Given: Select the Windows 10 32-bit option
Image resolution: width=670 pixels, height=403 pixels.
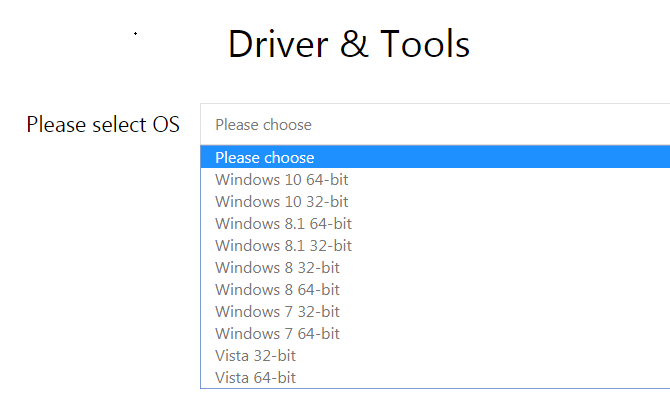Looking at the screenshot, I should tap(282, 202).
